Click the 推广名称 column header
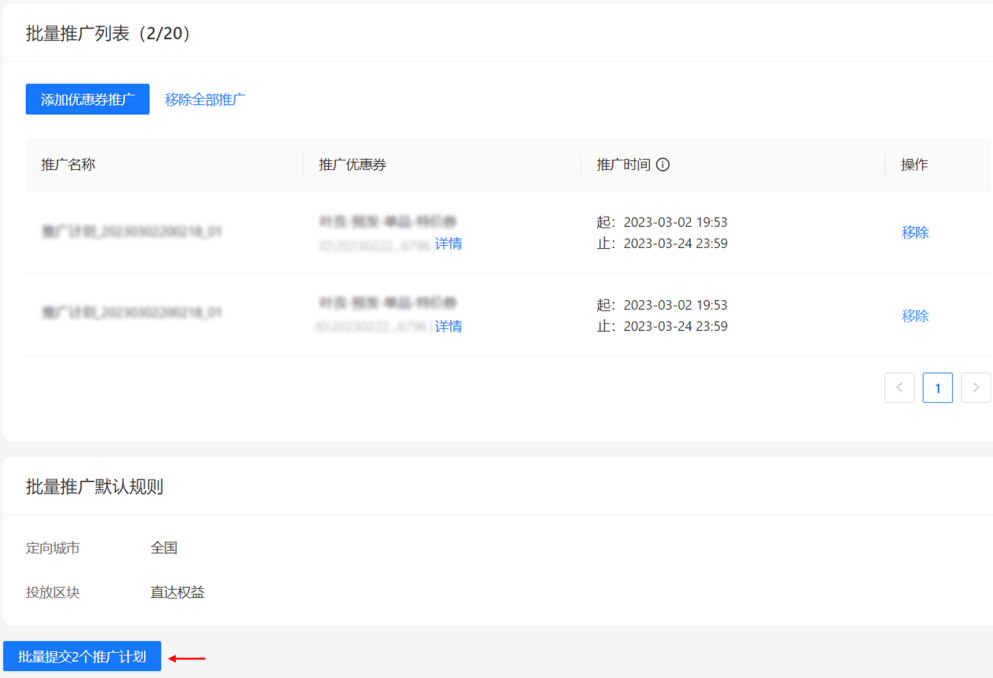This screenshot has width=993, height=678. click(x=68, y=165)
